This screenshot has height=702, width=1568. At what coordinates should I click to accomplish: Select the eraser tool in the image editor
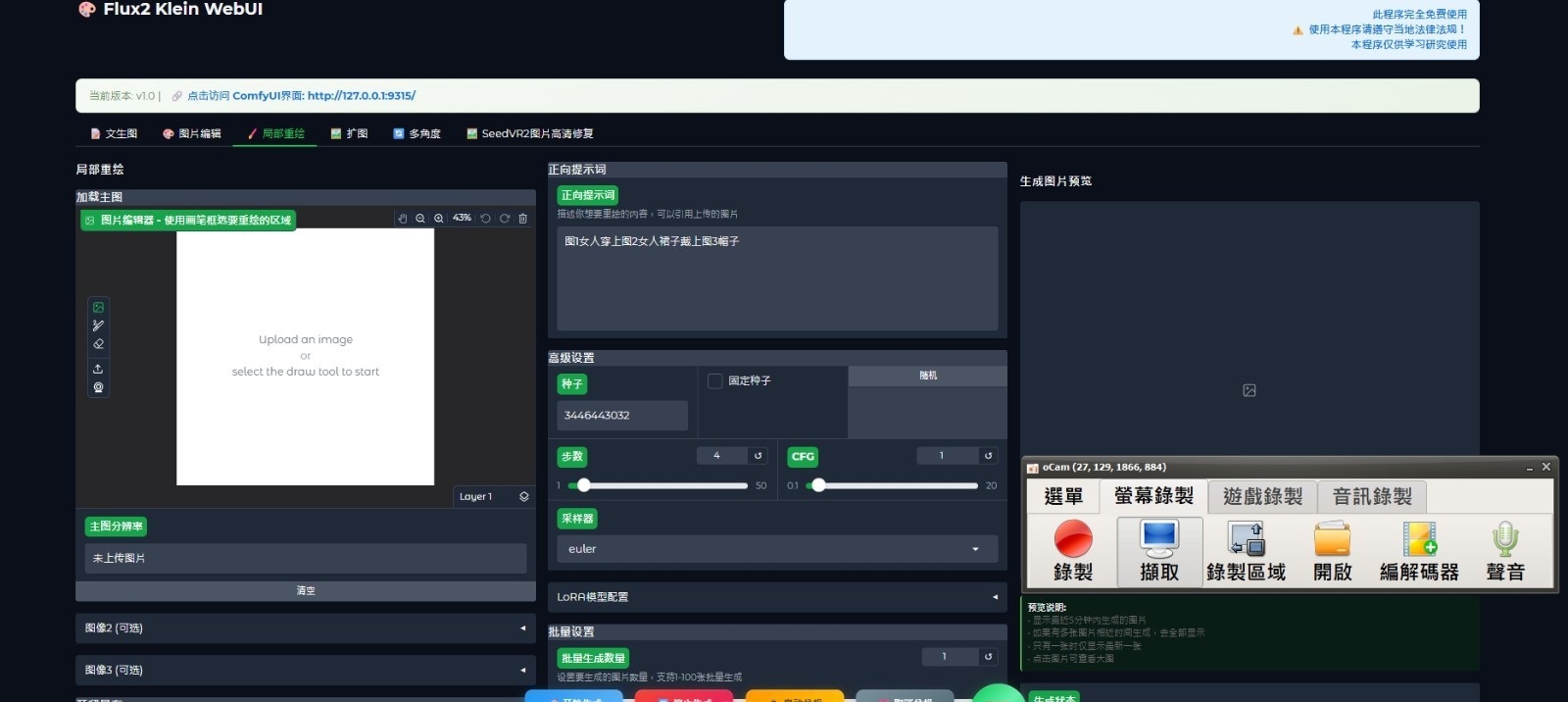[x=98, y=344]
